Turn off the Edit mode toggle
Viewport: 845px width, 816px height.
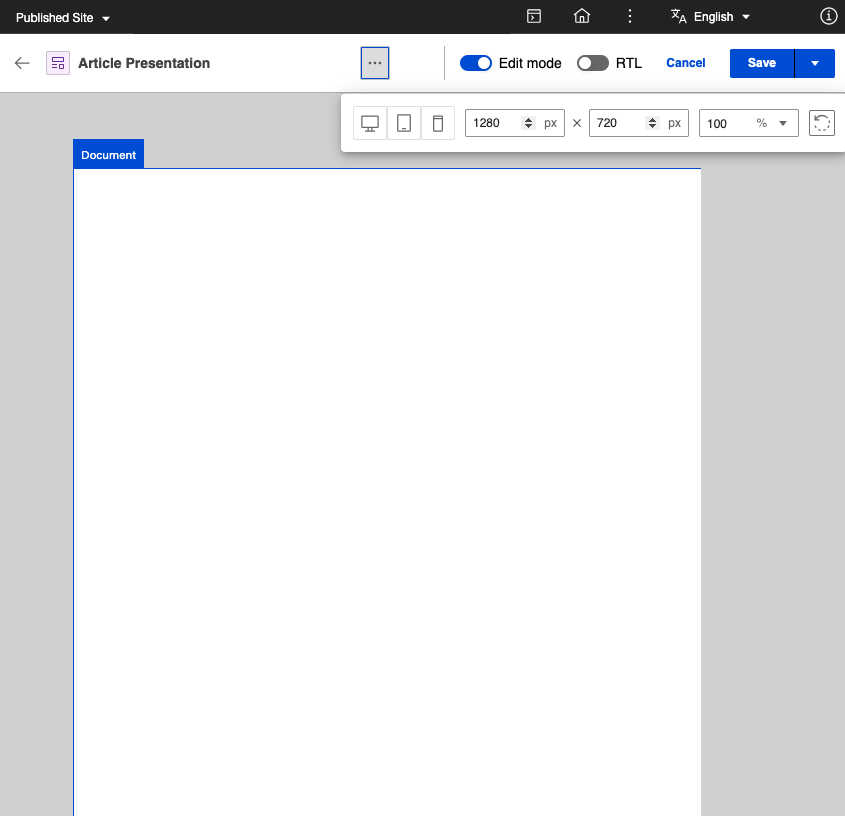click(476, 63)
